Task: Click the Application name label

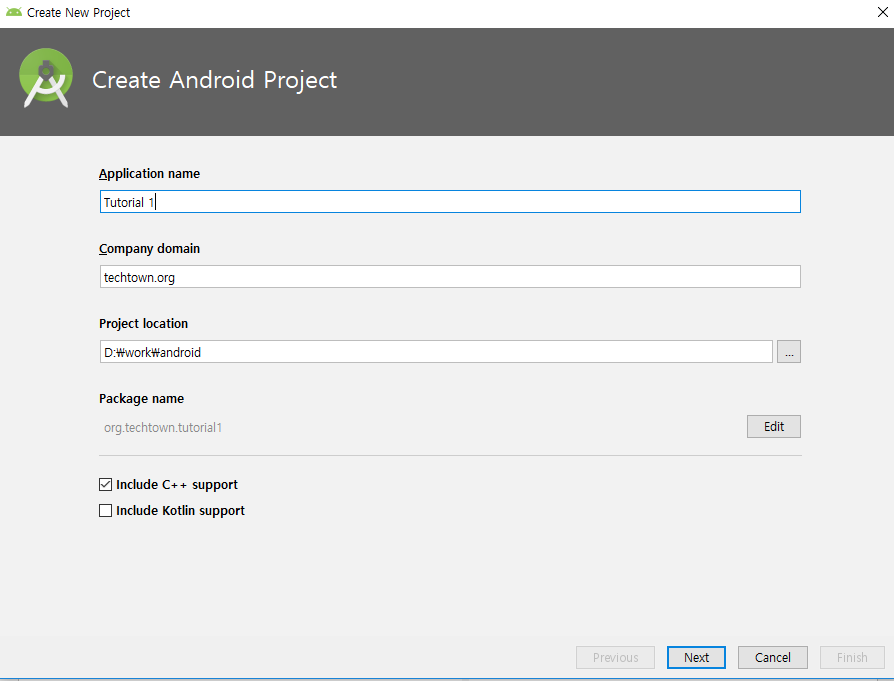Action: [149, 173]
